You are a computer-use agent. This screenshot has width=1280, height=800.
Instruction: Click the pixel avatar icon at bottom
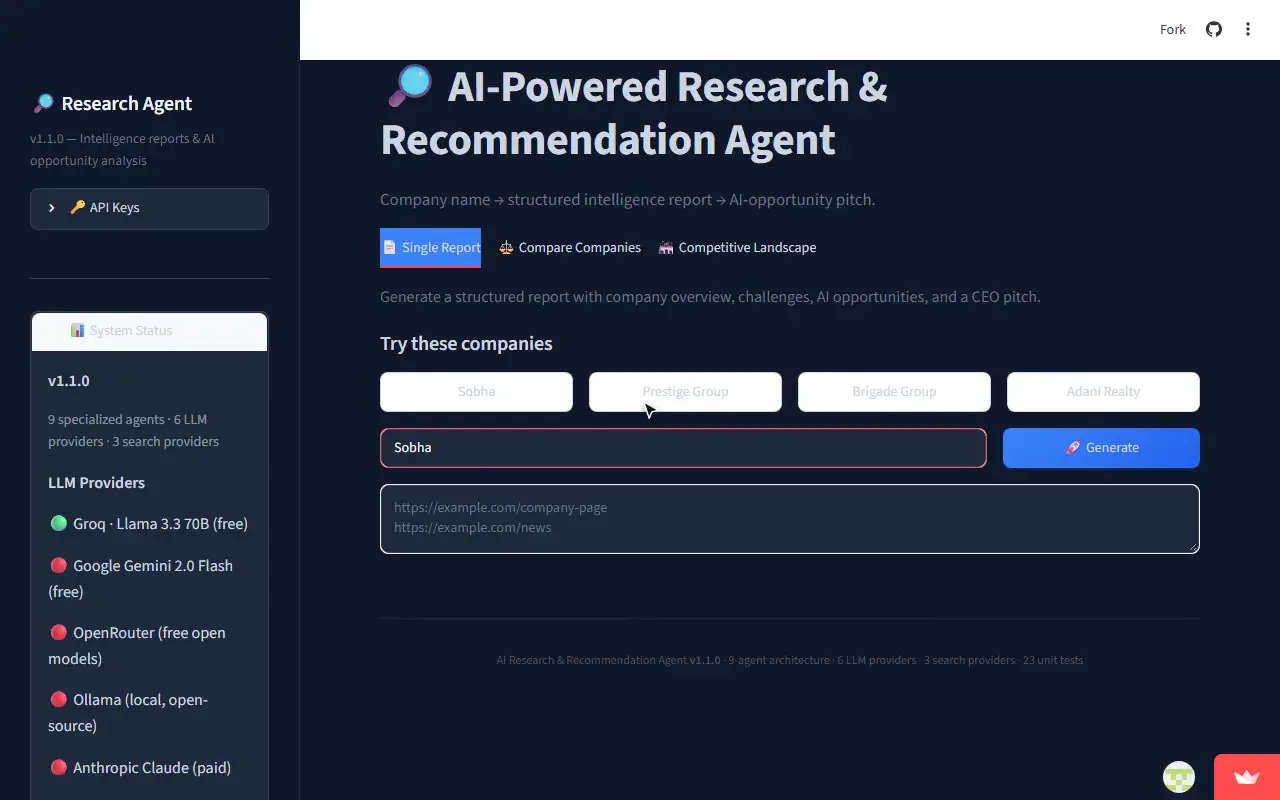(x=1179, y=777)
